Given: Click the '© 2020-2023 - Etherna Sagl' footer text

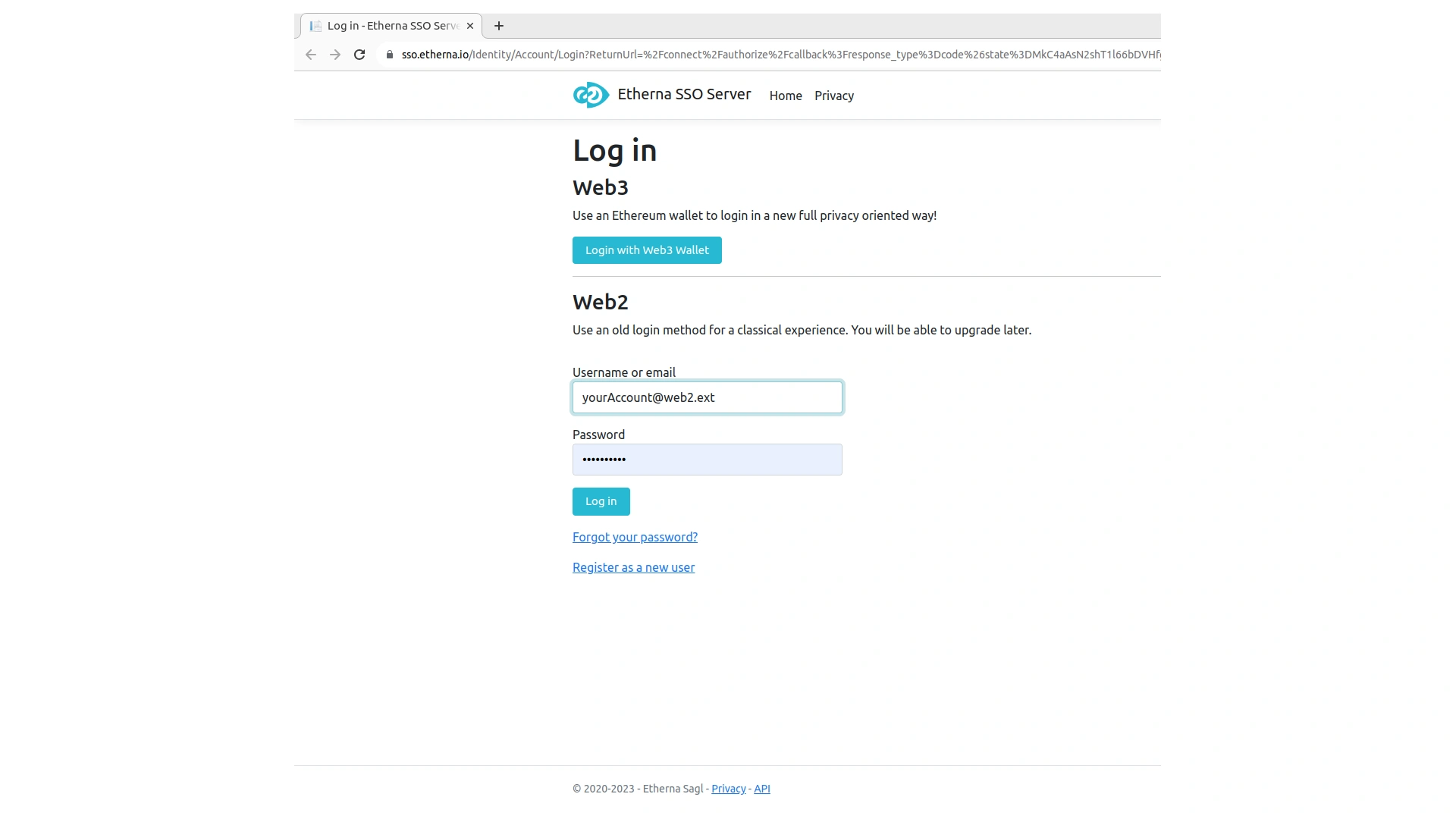Looking at the screenshot, I should pyautogui.click(x=638, y=789).
